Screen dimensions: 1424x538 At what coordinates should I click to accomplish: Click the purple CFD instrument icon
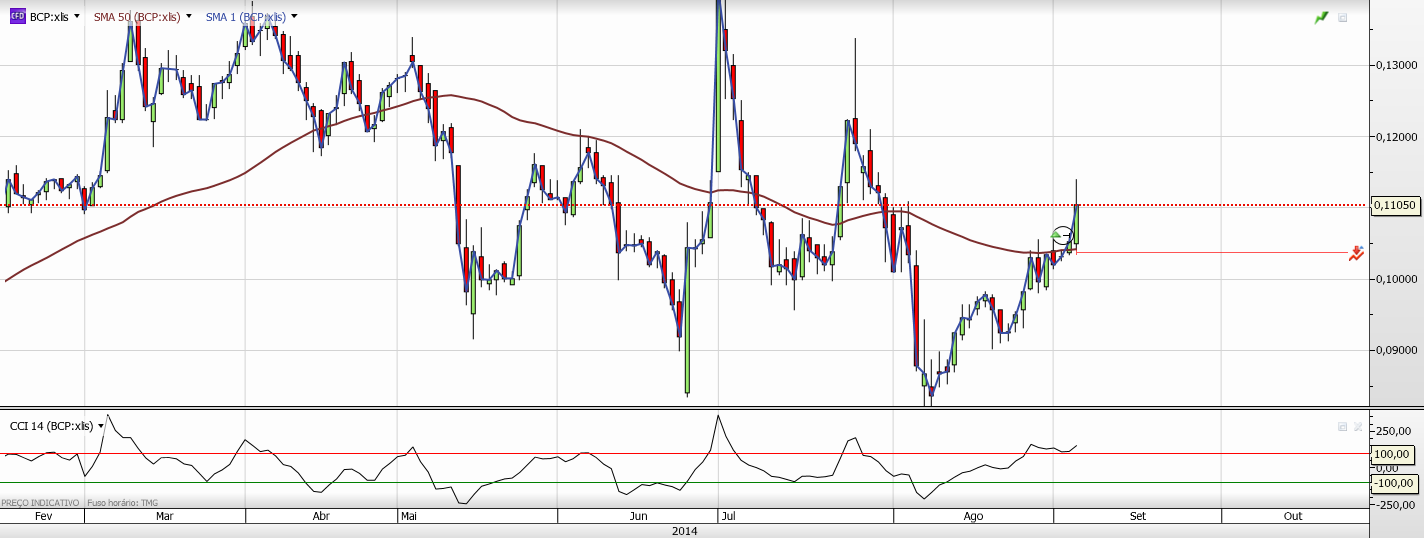[x=17, y=17]
